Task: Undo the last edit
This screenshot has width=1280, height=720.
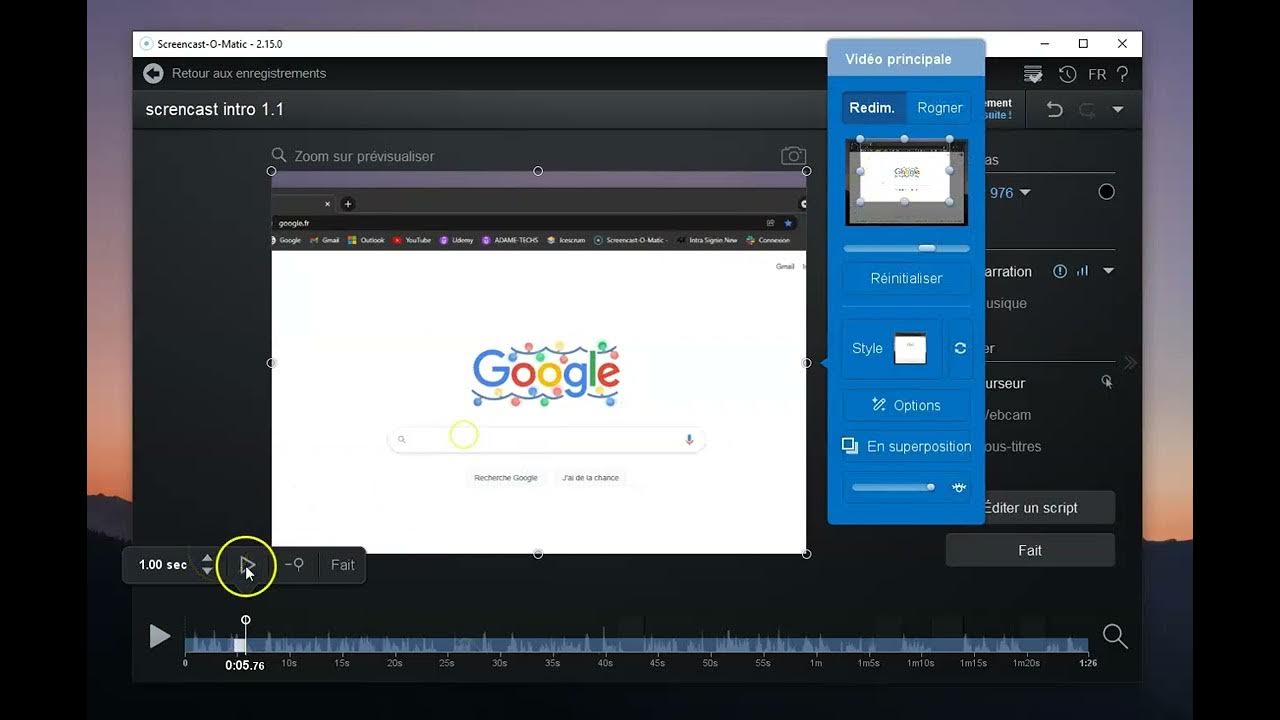Action: pyautogui.click(x=1054, y=109)
